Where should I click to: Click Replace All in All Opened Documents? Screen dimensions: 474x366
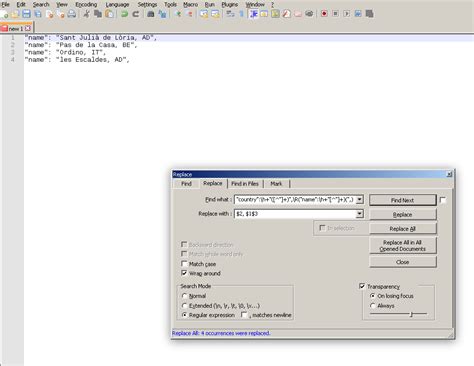tap(403, 246)
